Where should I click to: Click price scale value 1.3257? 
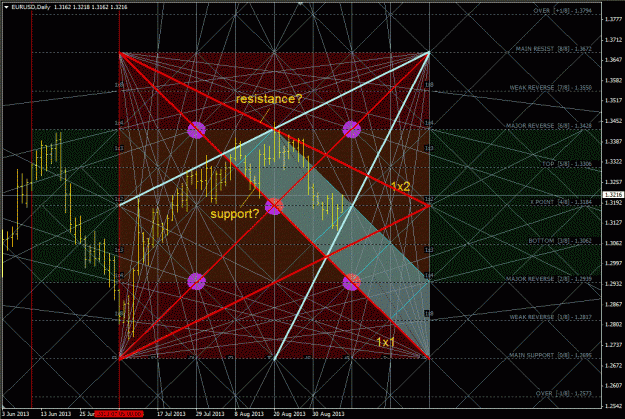613,182
